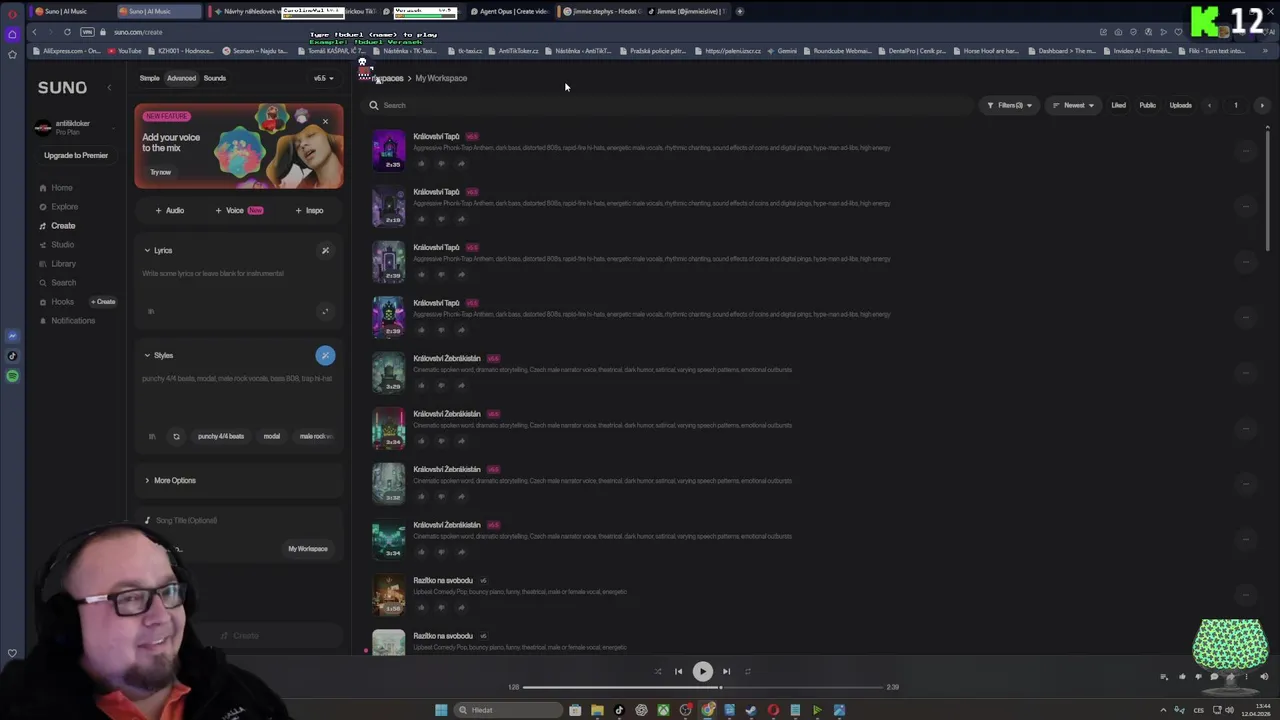Click the player Play button
Screen dimensions: 1280x720
tap(702, 672)
